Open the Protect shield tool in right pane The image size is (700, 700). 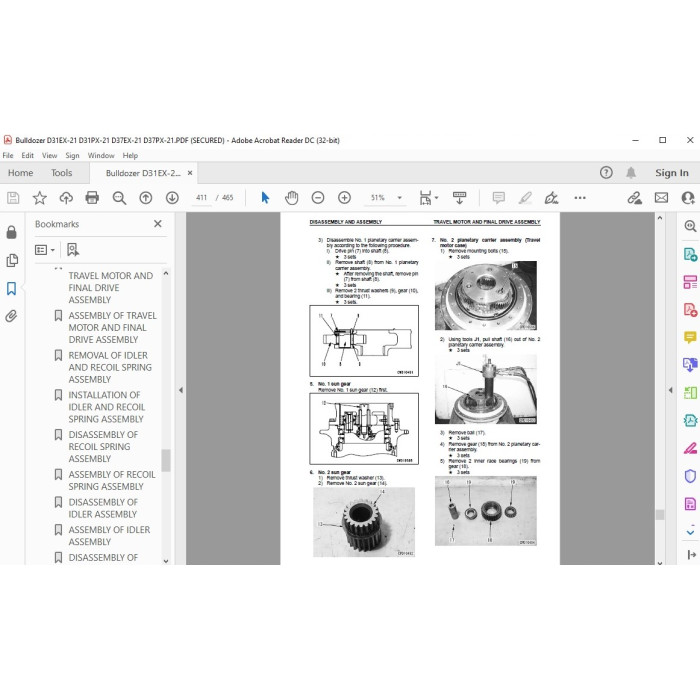(x=690, y=476)
